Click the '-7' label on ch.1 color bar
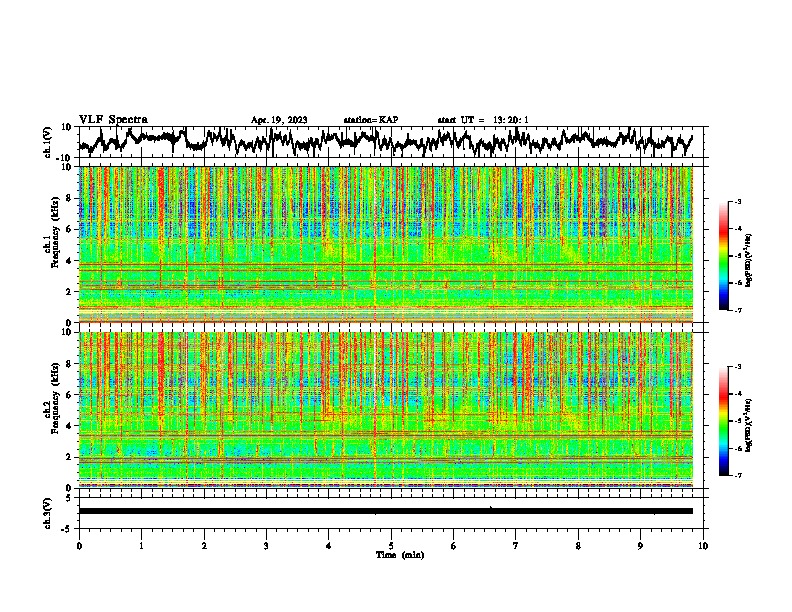Screen dimensions: 792x612 [737, 310]
